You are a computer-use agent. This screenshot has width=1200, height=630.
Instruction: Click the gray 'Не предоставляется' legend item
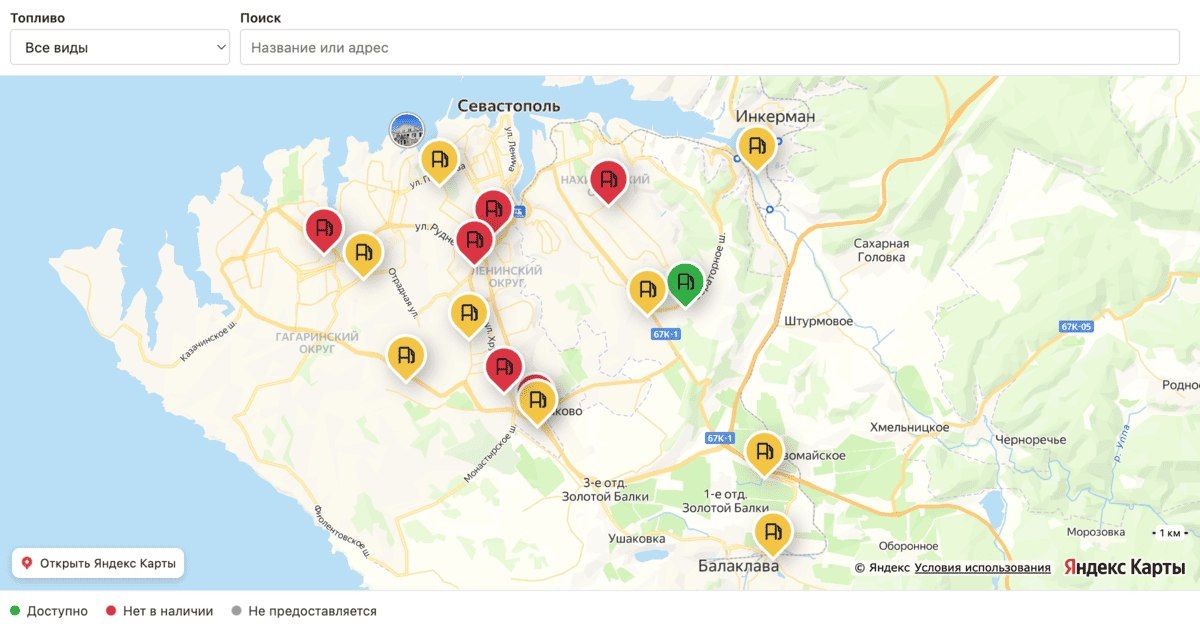pos(304,611)
